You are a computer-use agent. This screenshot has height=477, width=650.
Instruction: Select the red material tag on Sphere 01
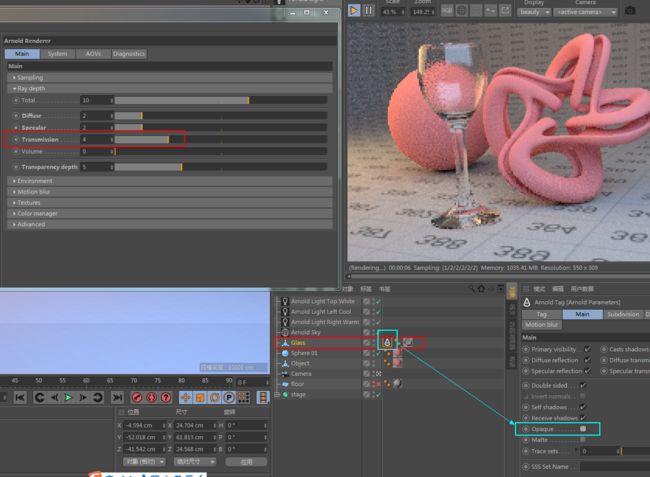(x=397, y=353)
